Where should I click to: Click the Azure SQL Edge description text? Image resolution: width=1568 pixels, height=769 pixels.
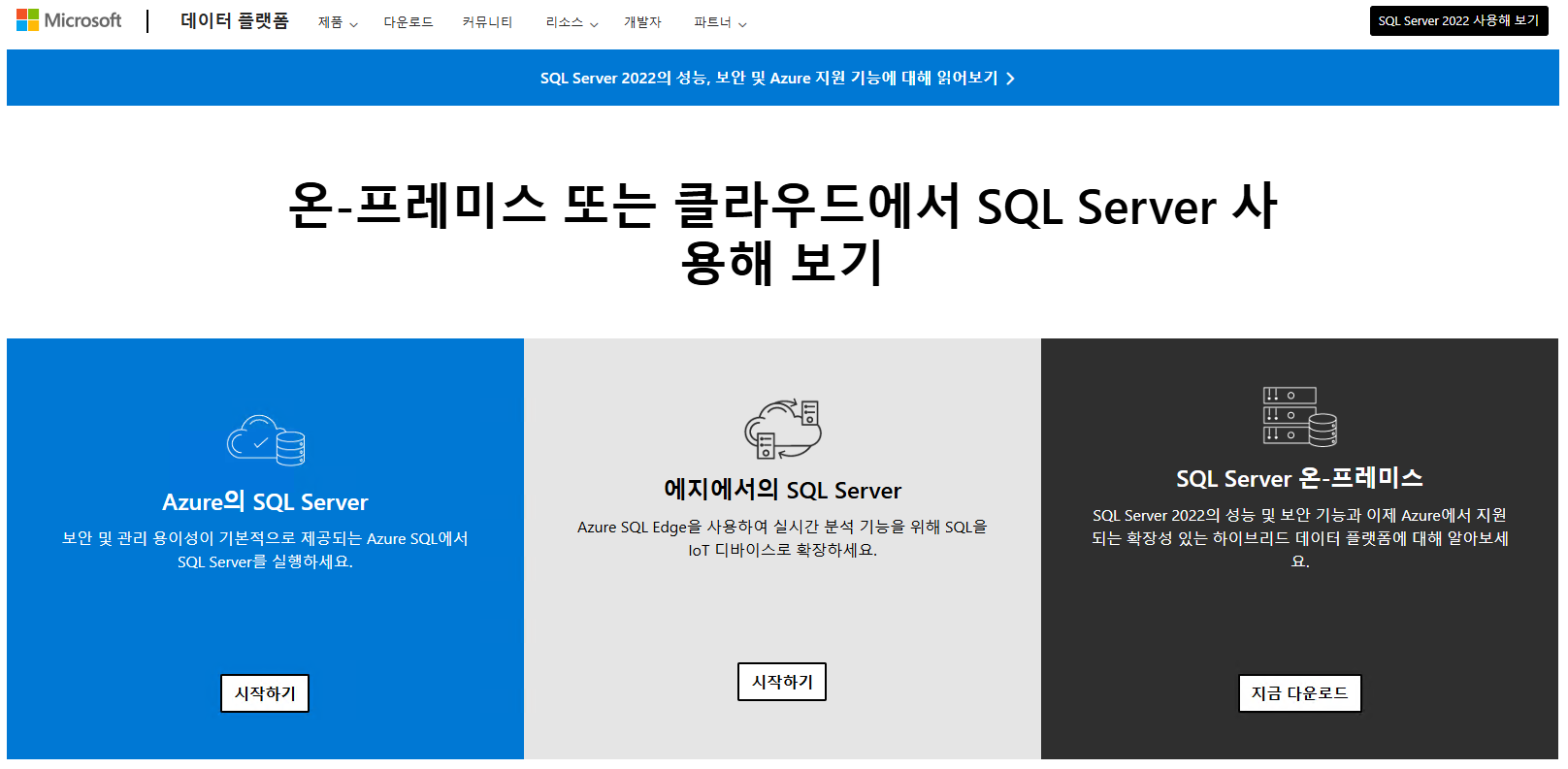782,538
